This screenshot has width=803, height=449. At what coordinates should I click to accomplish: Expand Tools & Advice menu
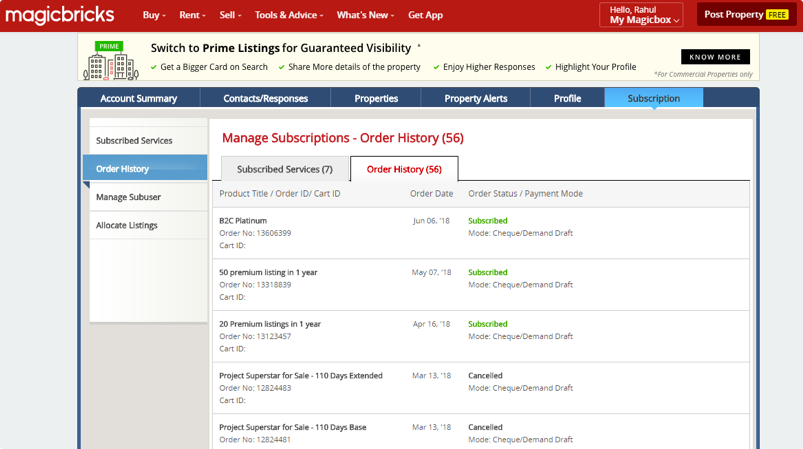coord(287,15)
